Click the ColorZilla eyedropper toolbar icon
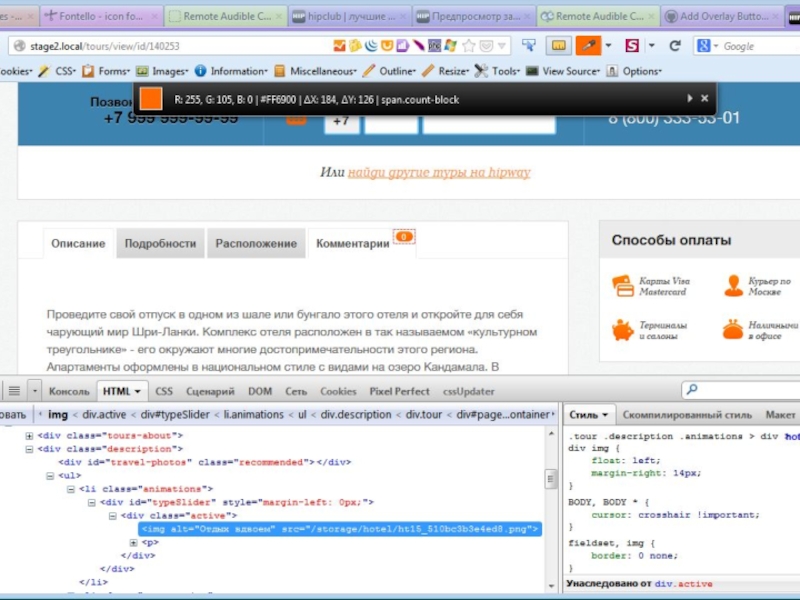The width and height of the screenshot is (800, 600). (589, 46)
